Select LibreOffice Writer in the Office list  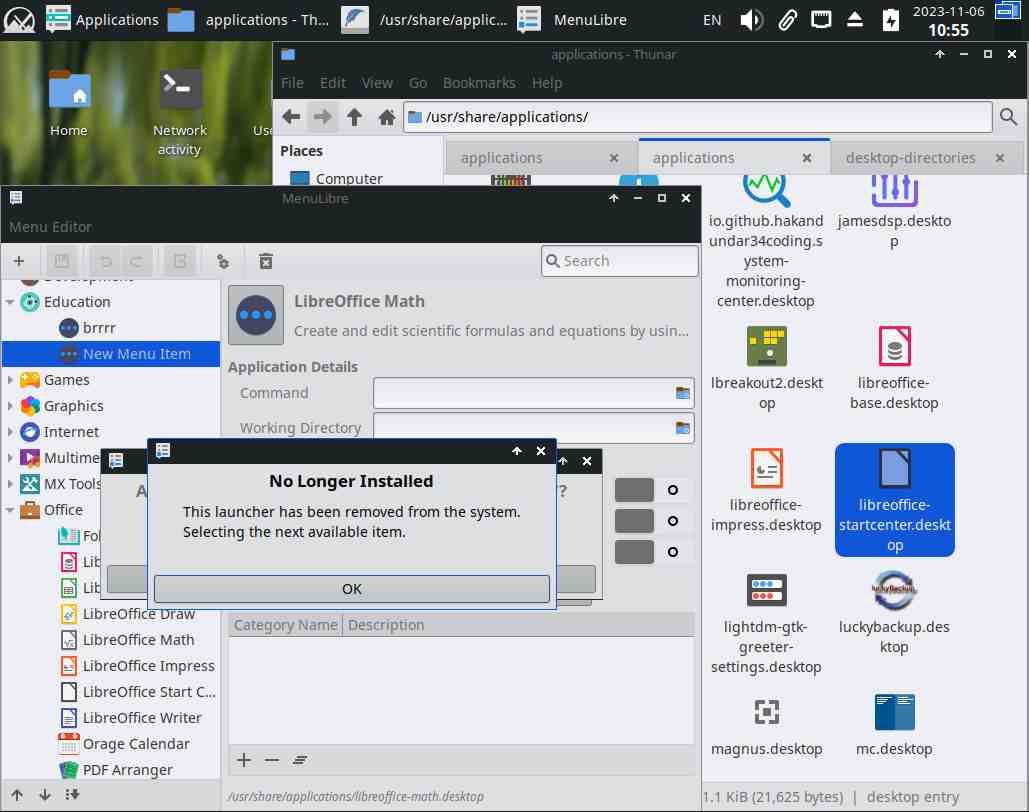142,718
